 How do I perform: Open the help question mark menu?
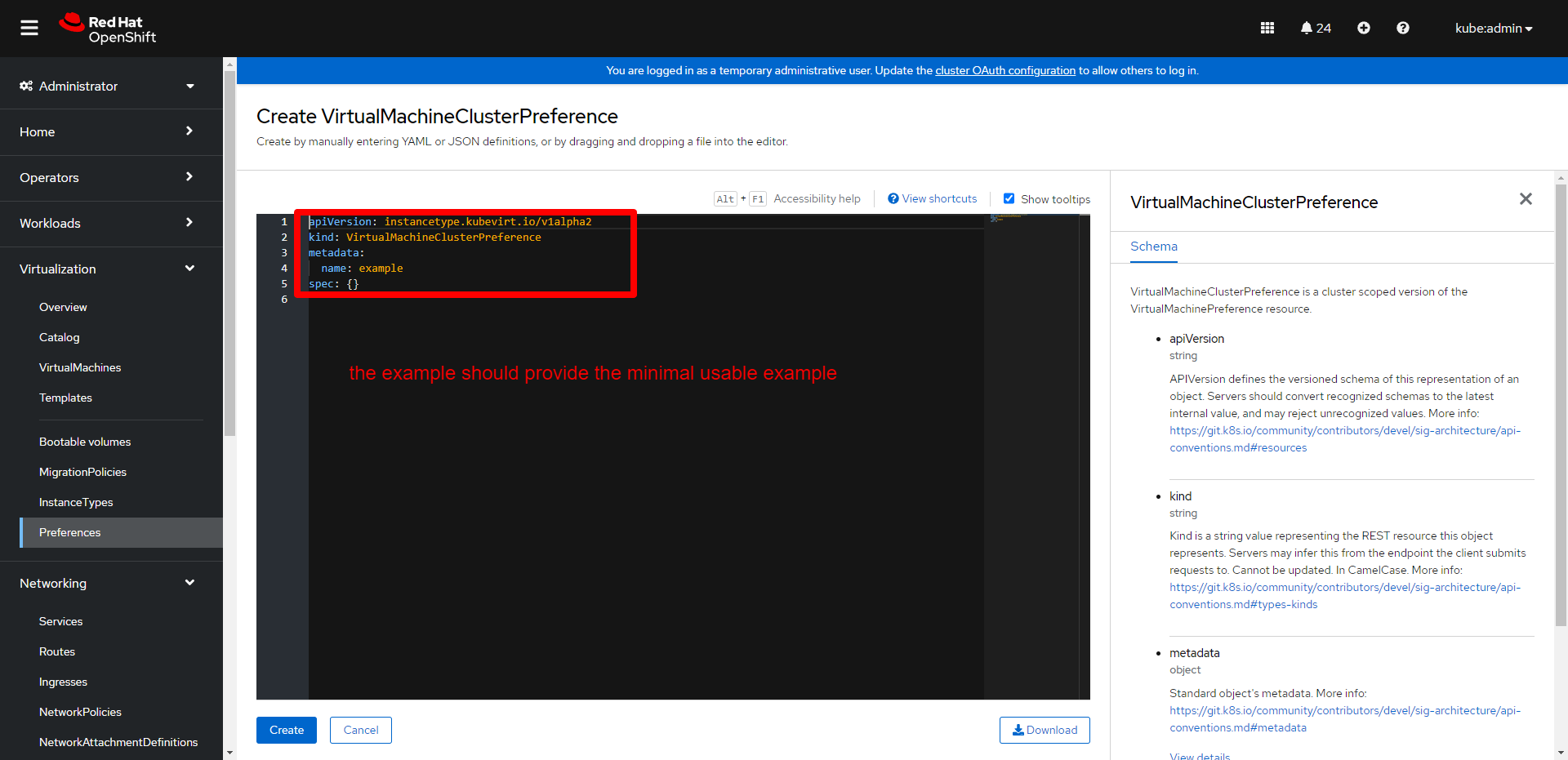click(1403, 29)
